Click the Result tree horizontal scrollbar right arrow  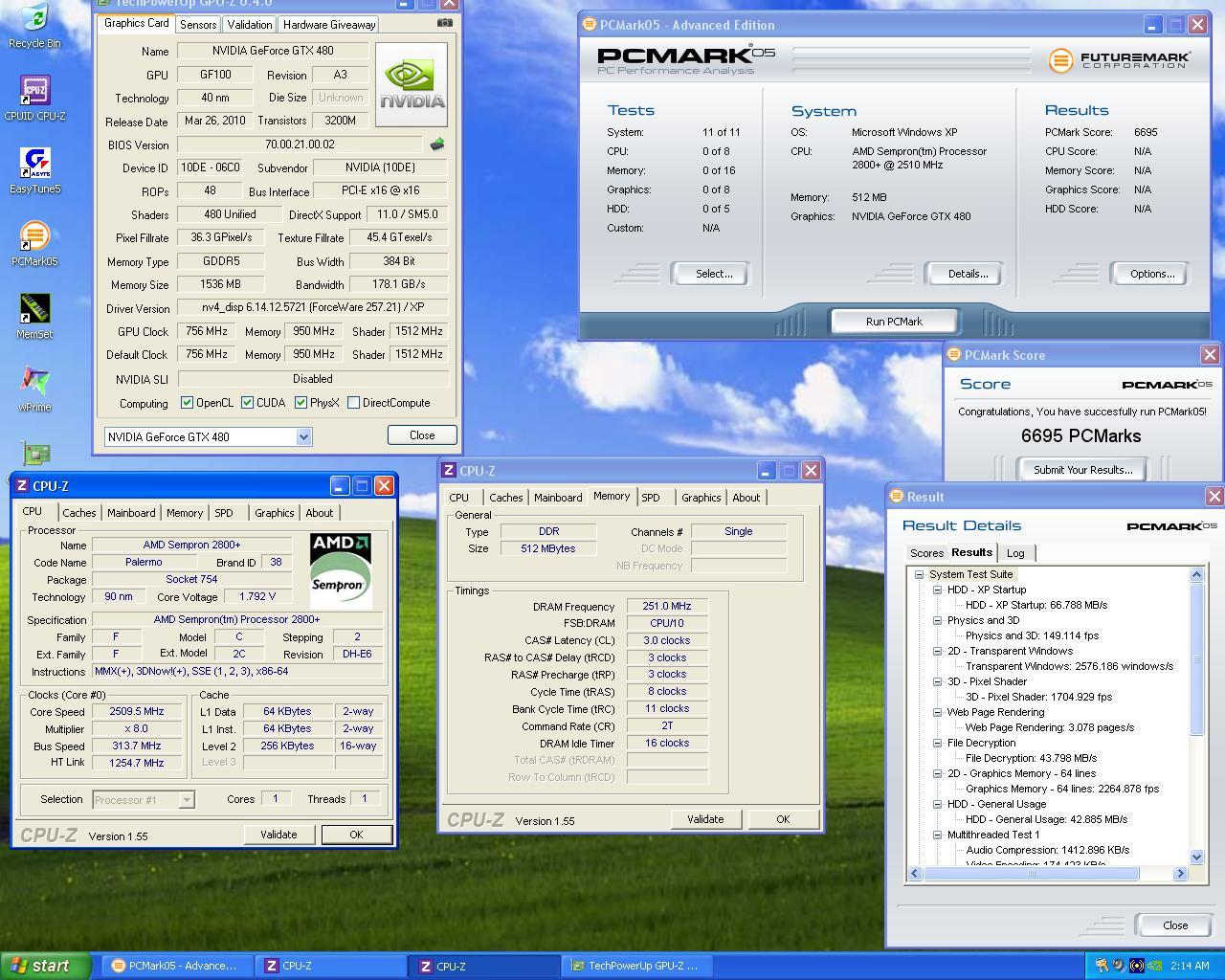pyautogui.click(x=1180, y=873)
